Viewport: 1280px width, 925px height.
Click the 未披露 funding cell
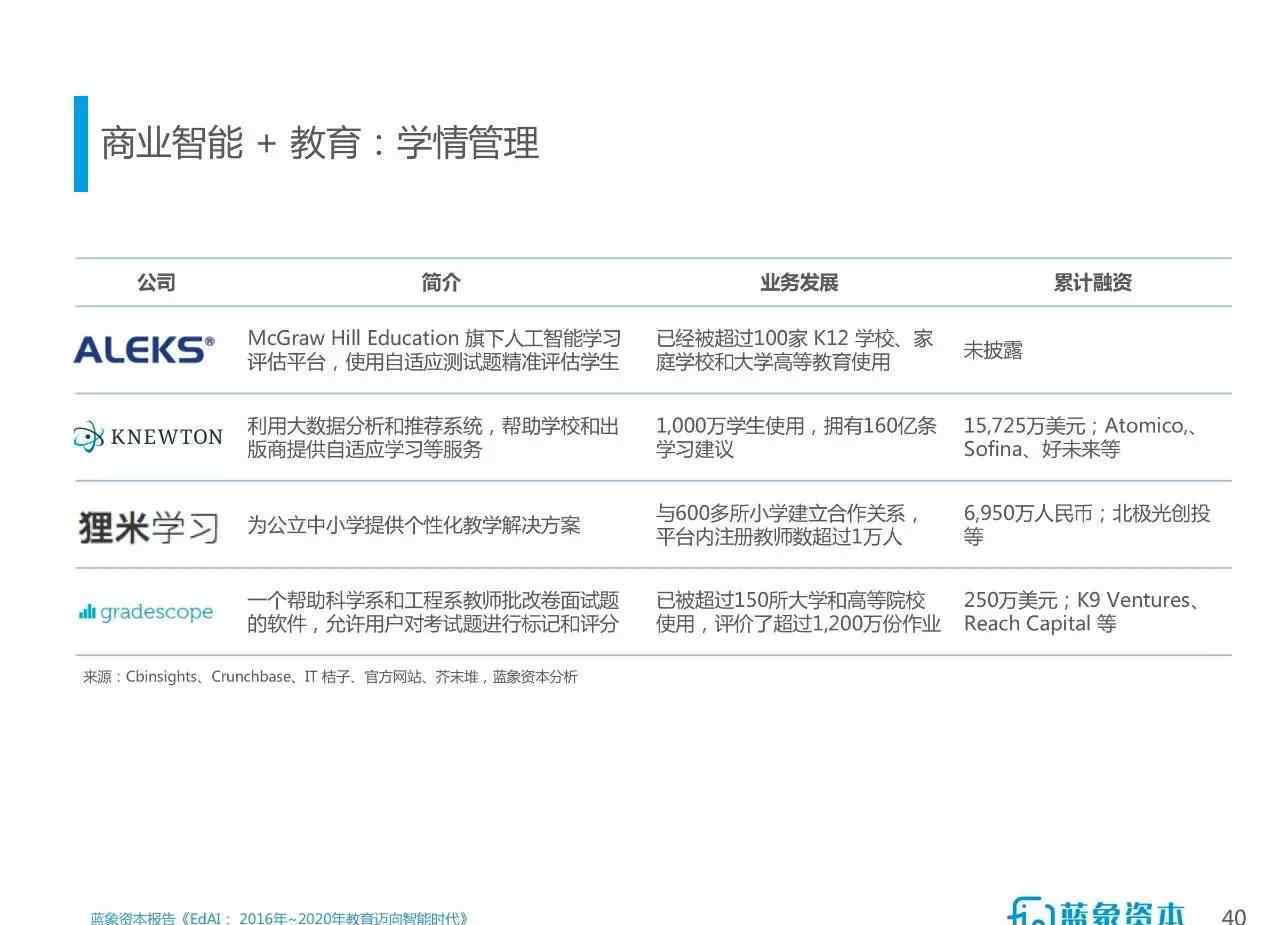tap(993, 351)
